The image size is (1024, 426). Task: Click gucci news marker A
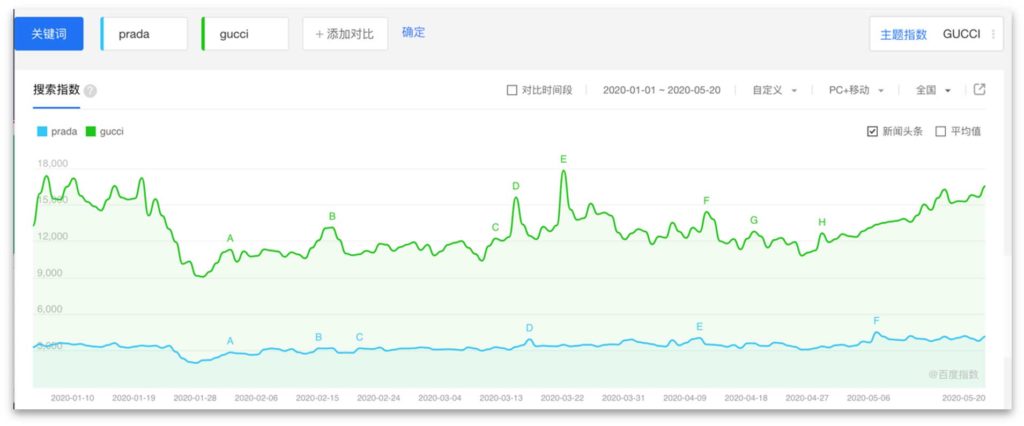click(x=230, y=238)
